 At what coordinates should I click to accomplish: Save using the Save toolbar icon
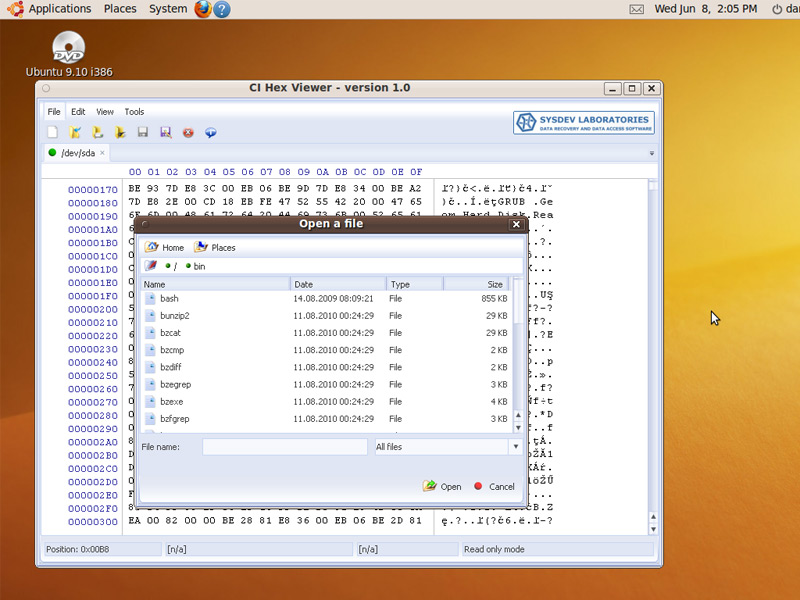142,132
